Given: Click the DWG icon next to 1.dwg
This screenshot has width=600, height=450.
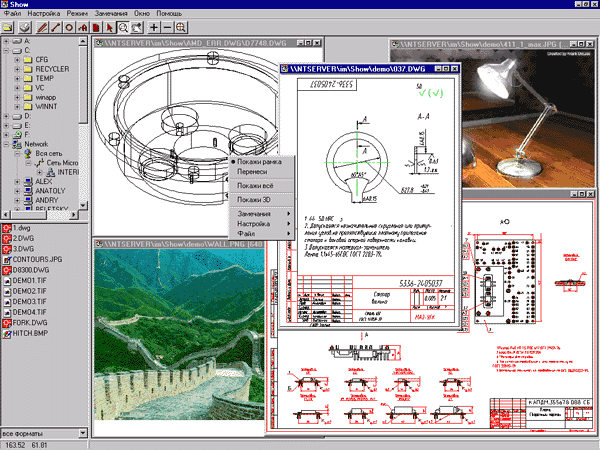Looking at the screenshot, I should (x=7, y=228).
